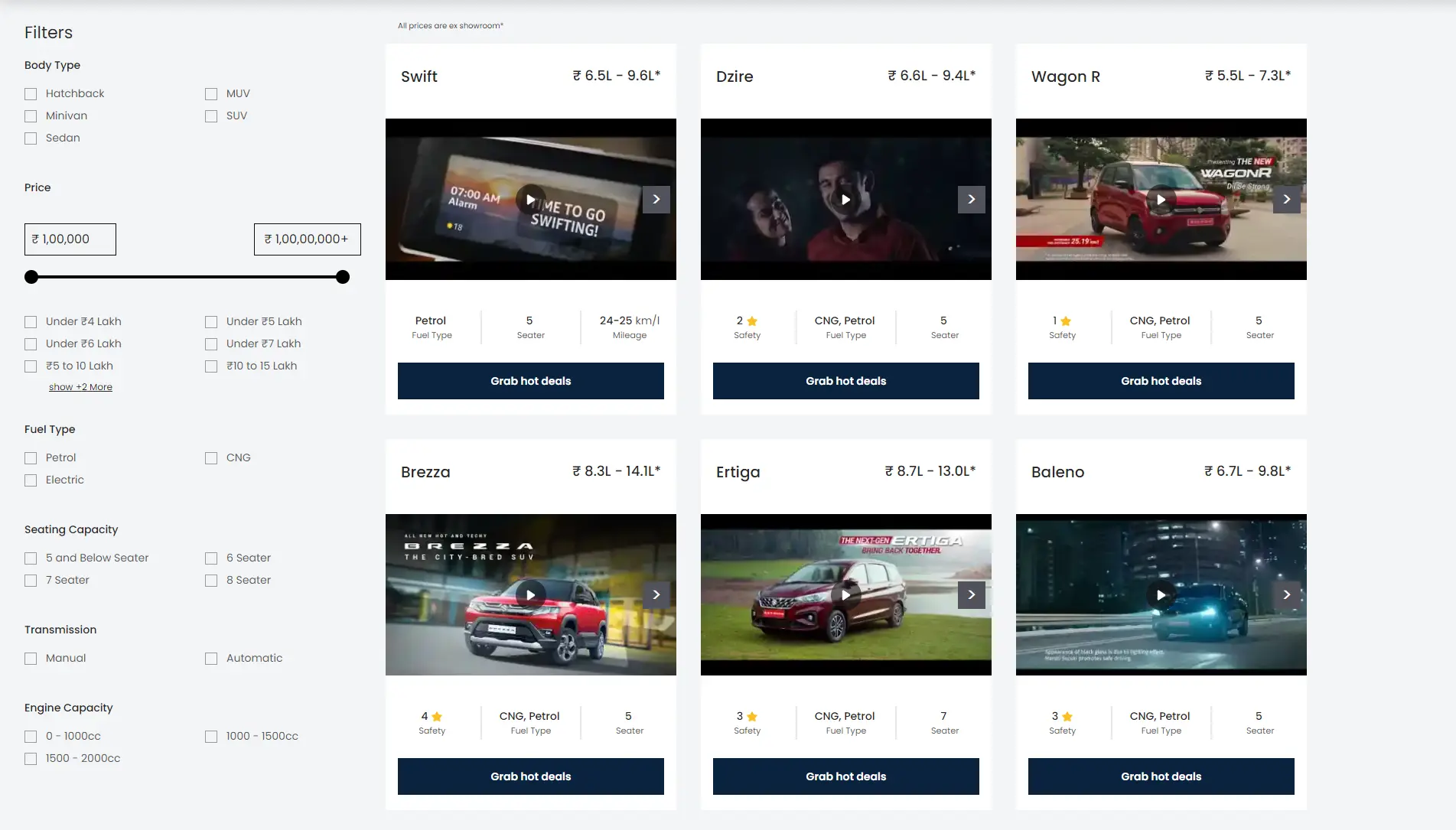Check 1000 - 1500cc engine capacity
This screenshot has height=830, width=1456.
tap(211, 737)
